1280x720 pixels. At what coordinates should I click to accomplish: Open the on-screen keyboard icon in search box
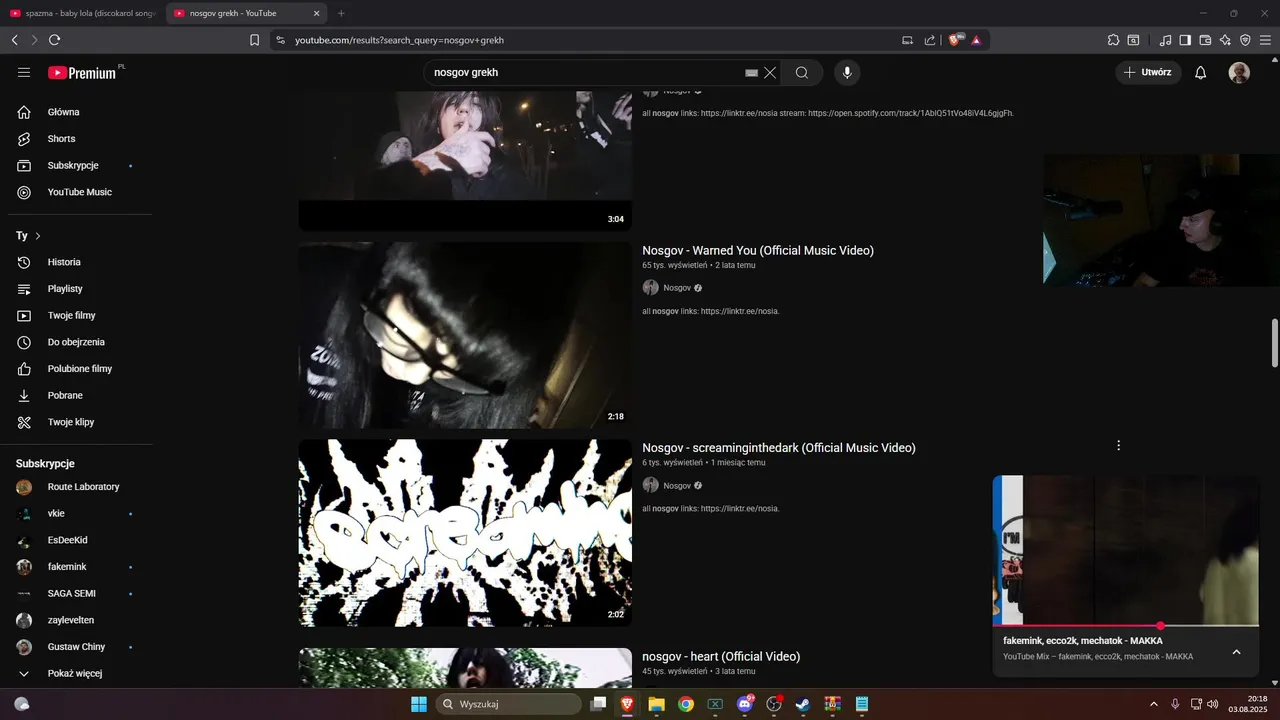751,73
